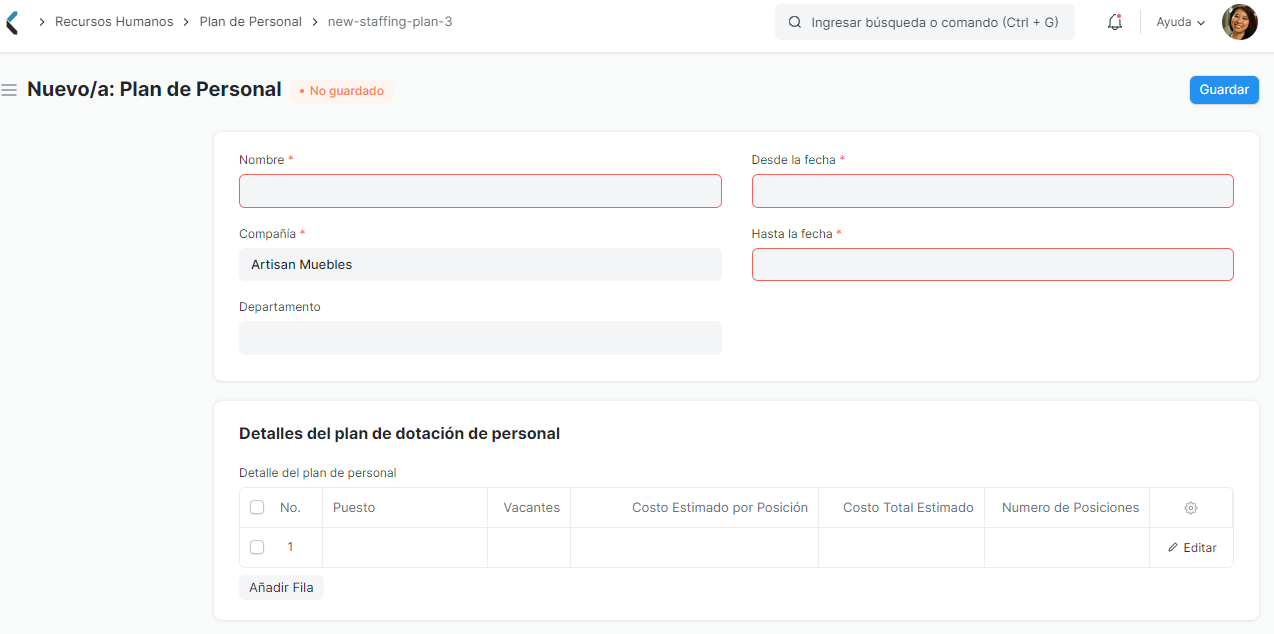Image resolution: width=1274 pixels, height=634 pixels.
Task: Save the plan with the Guardar button
Action: [1223, 89]
